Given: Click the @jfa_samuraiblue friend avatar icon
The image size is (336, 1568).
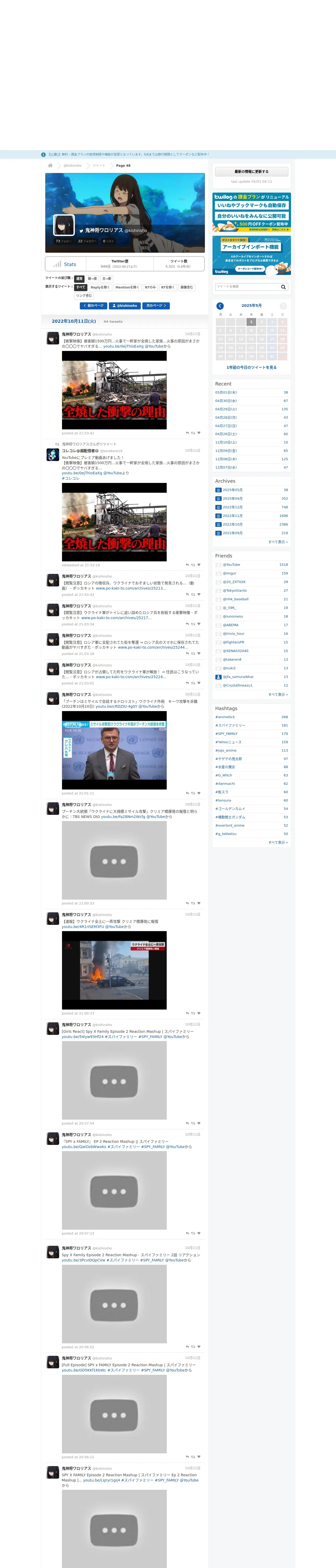Looking at the screenshot, I should pos(218,677).
